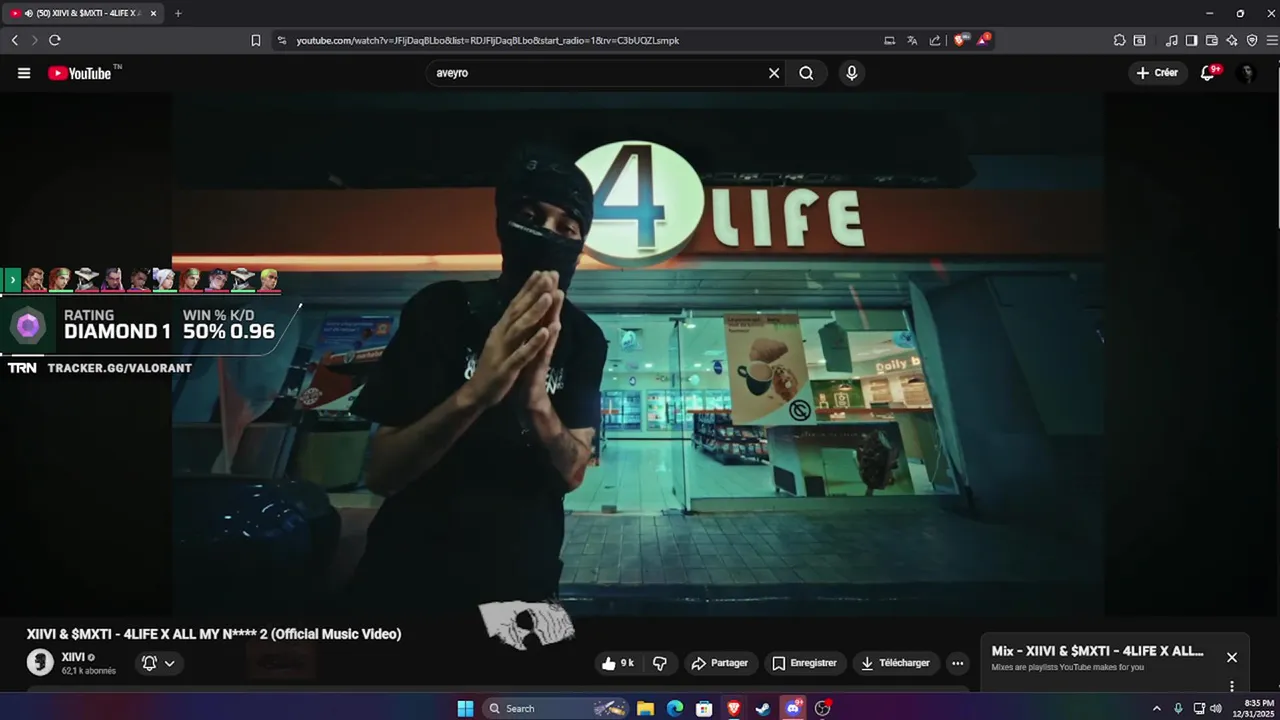
Task: Select the video title text
Action: (214, 634)
